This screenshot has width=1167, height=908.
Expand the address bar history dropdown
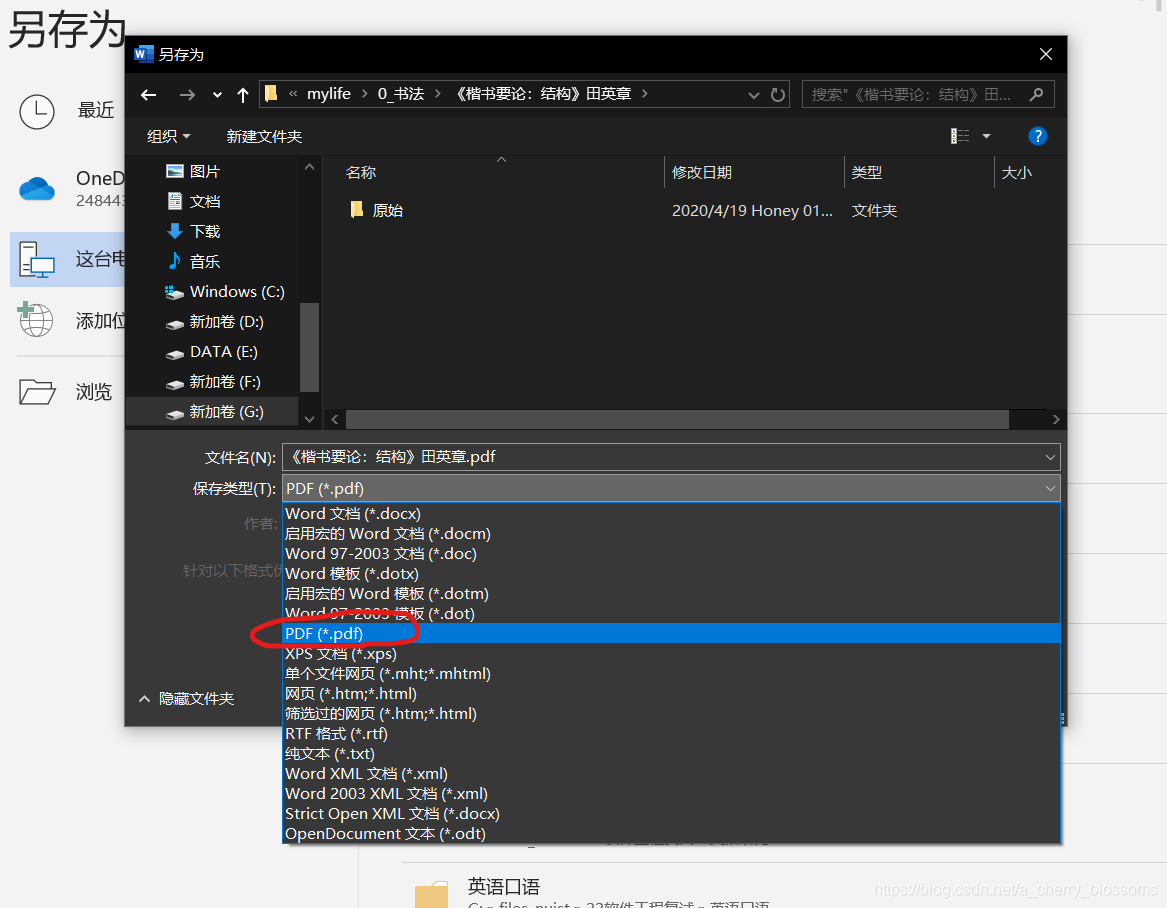pos(753,95)
